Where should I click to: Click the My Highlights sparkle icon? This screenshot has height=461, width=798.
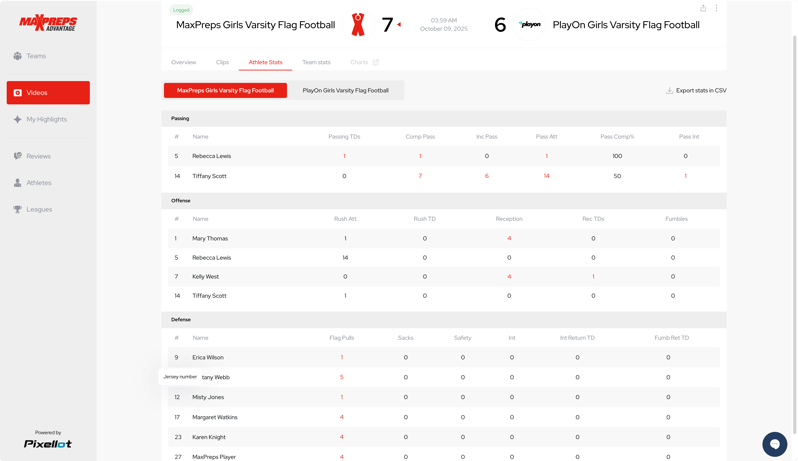pyautogui.click(x=18, y=119)
